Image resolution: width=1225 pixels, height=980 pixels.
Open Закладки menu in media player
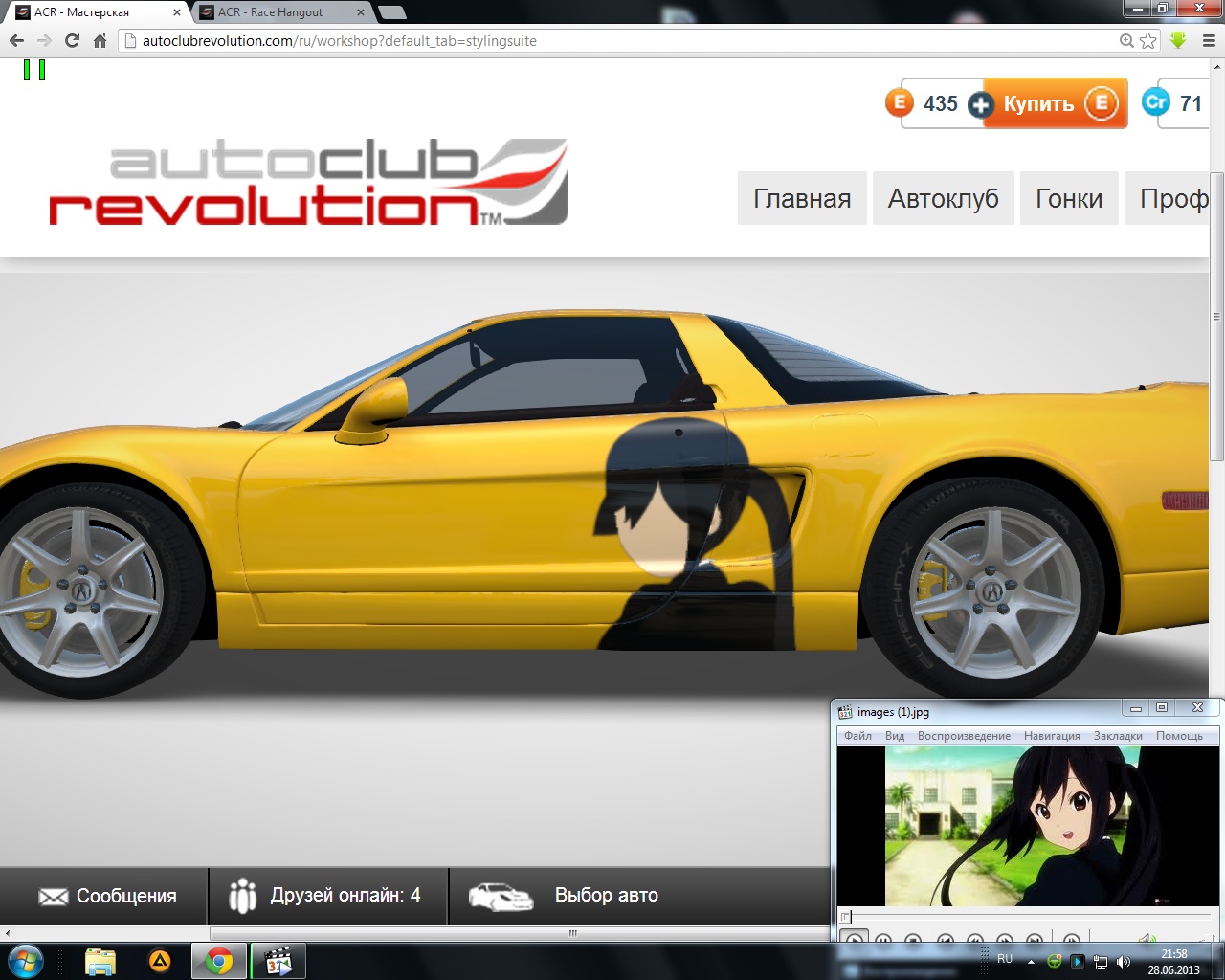[x=1118, y=736]
